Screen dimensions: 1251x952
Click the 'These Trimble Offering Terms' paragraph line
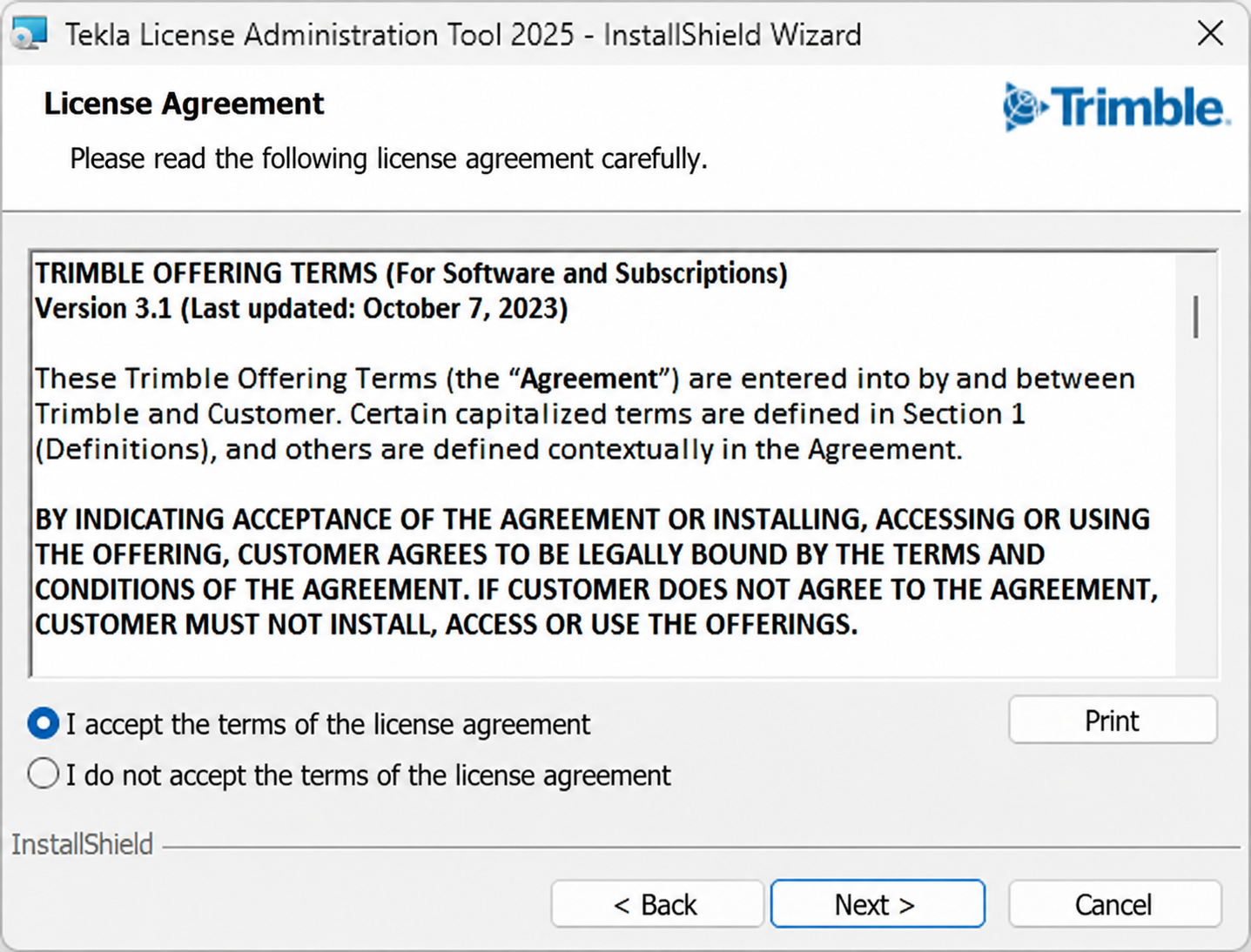(x=585, y=379)
